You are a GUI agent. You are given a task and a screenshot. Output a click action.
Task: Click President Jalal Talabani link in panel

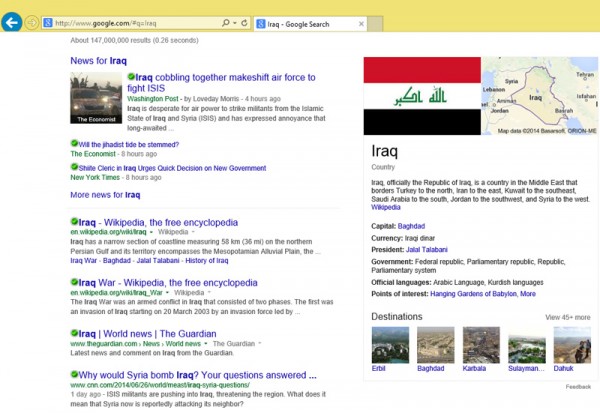(x=427, y=250)
